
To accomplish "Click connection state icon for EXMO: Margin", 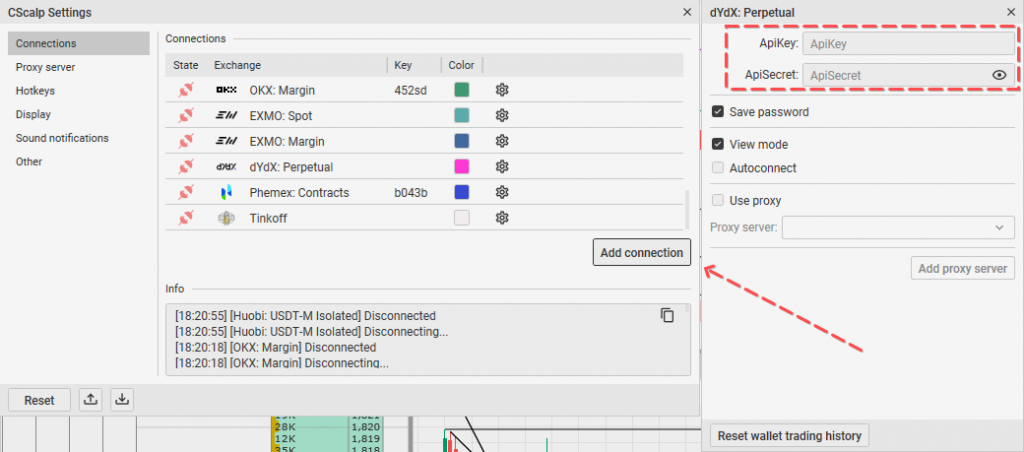I will (x=185, y=141).
